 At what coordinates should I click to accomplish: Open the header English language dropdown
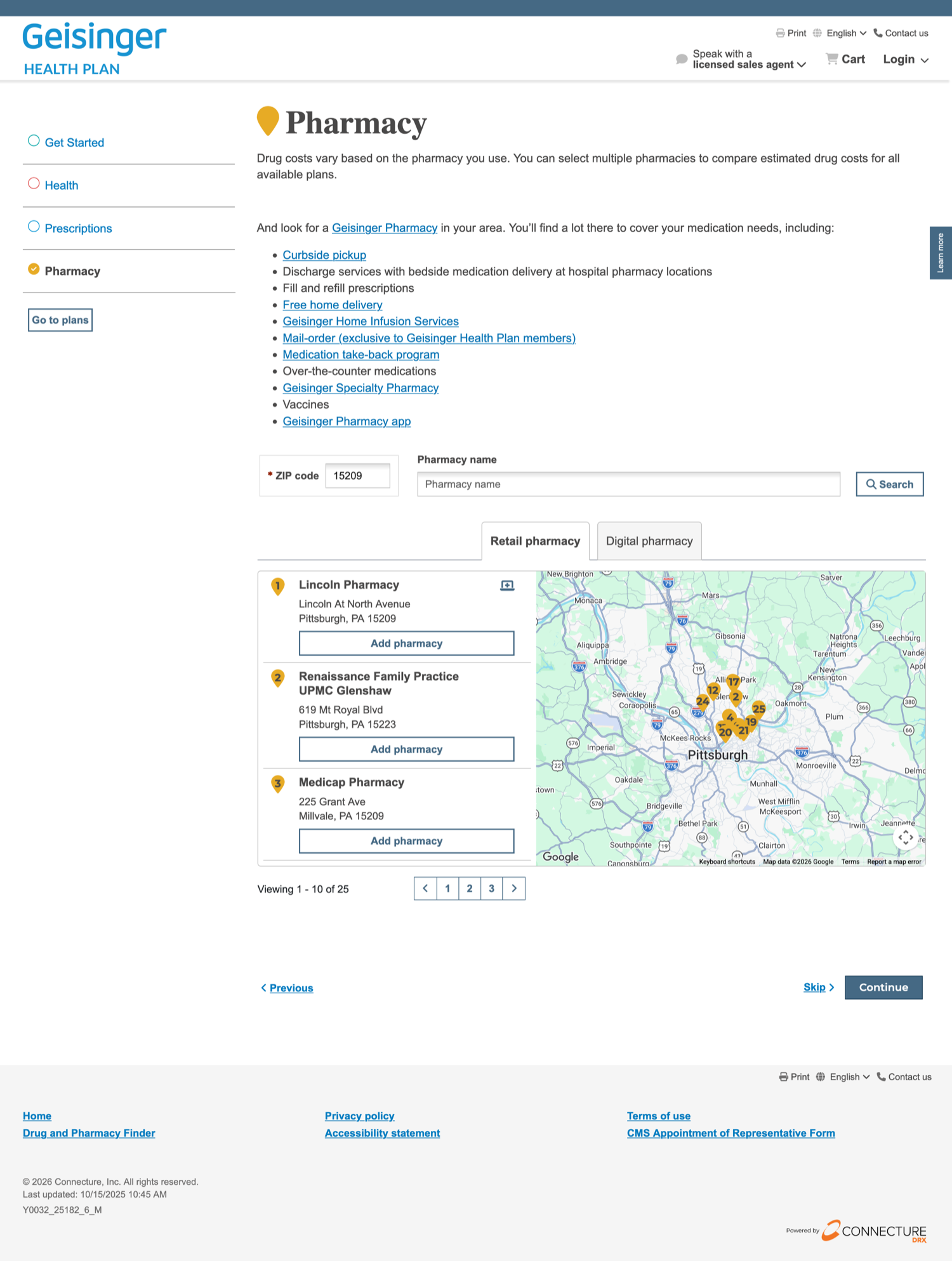tap(846, 33)
